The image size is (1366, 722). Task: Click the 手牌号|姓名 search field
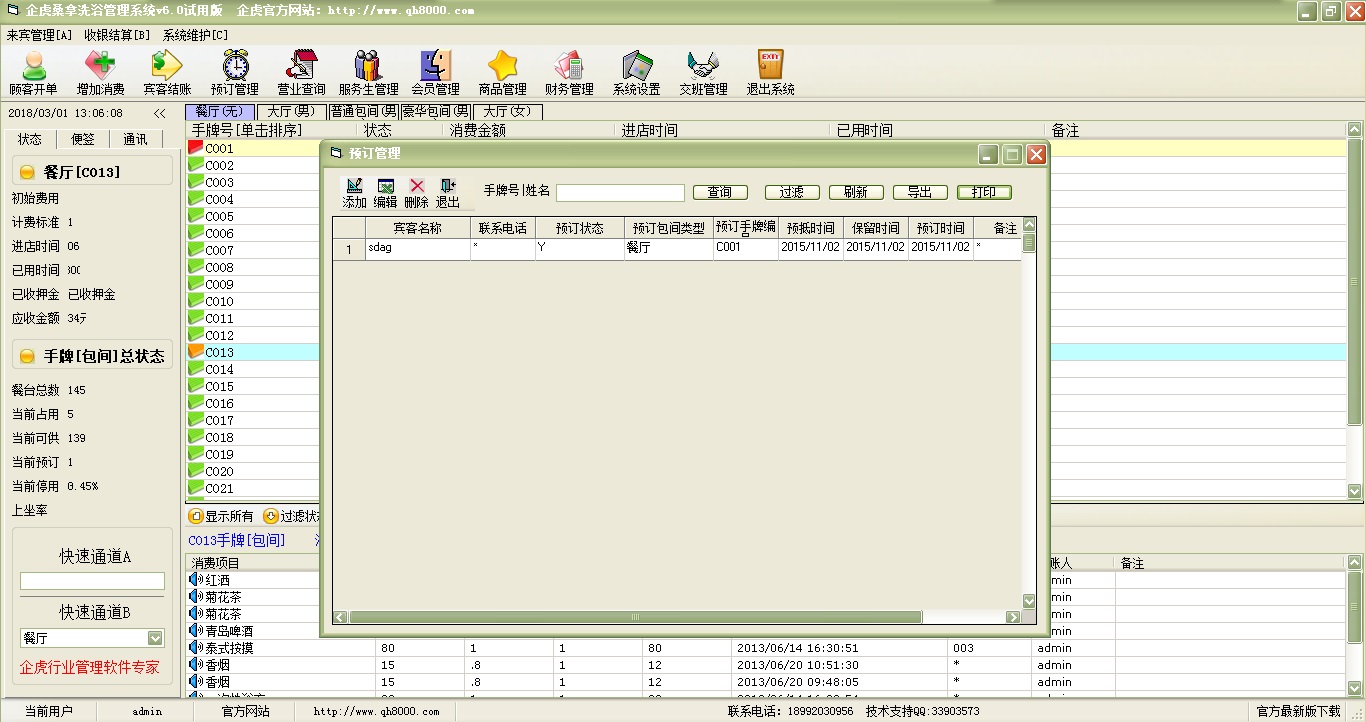click(620, 192)
